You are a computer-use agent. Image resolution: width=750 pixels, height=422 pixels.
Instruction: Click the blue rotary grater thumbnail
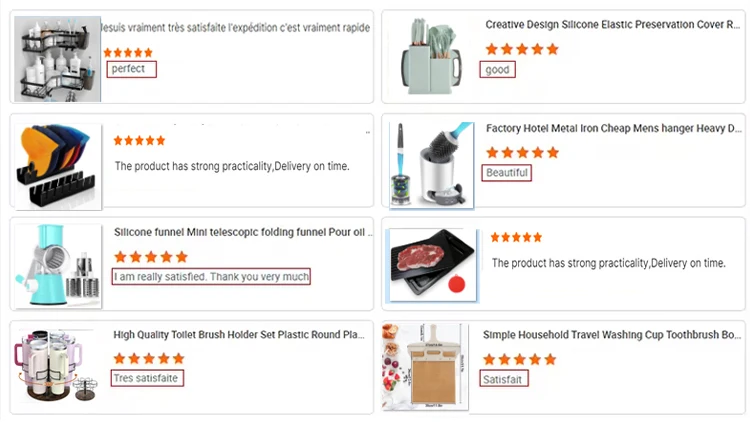point(57,266)
